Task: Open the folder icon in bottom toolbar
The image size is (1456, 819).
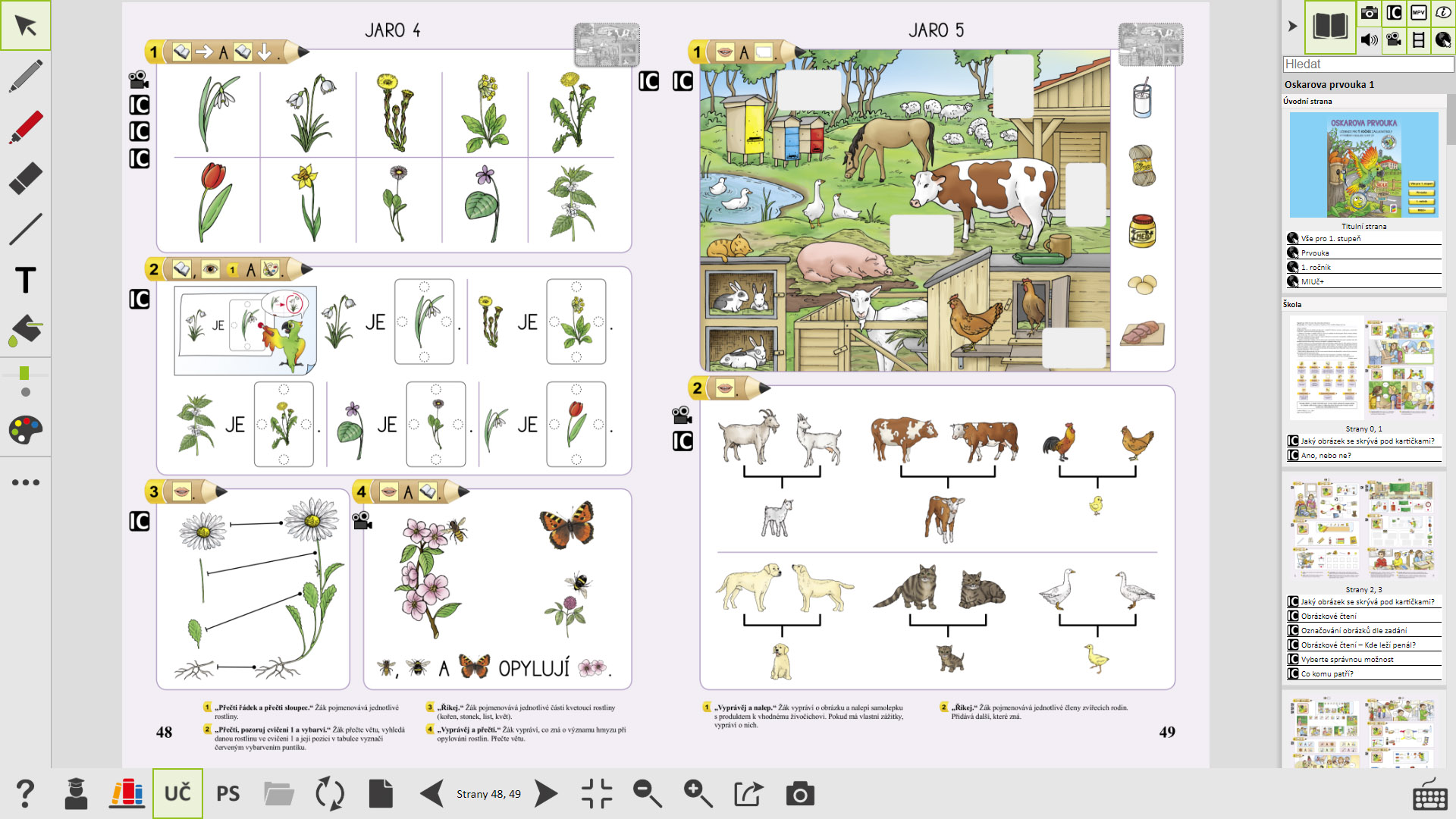Action: tap(279, 794)
